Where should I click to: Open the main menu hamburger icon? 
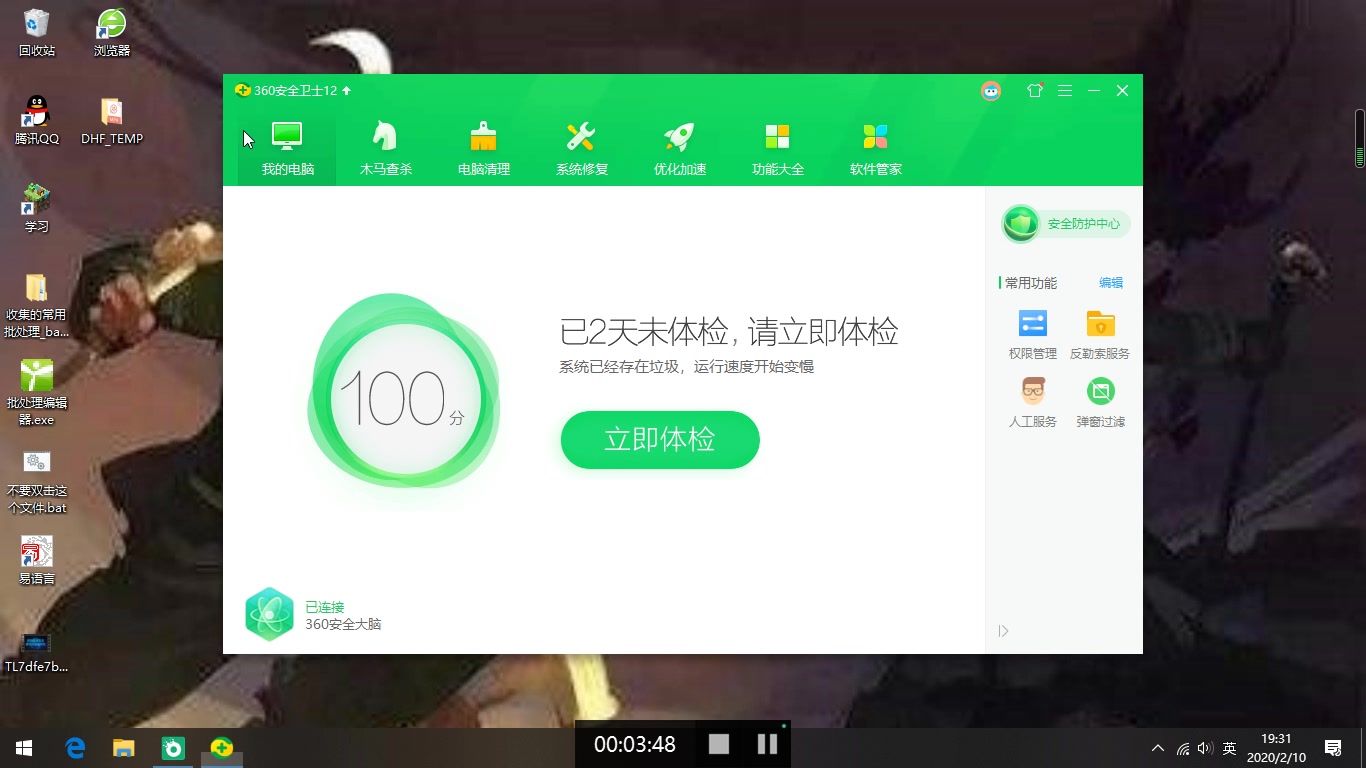(1065, 91)
